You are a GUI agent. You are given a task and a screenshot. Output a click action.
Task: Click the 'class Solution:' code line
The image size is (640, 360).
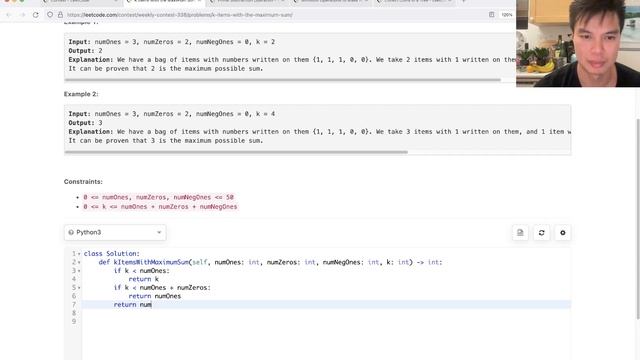point(111,254)
